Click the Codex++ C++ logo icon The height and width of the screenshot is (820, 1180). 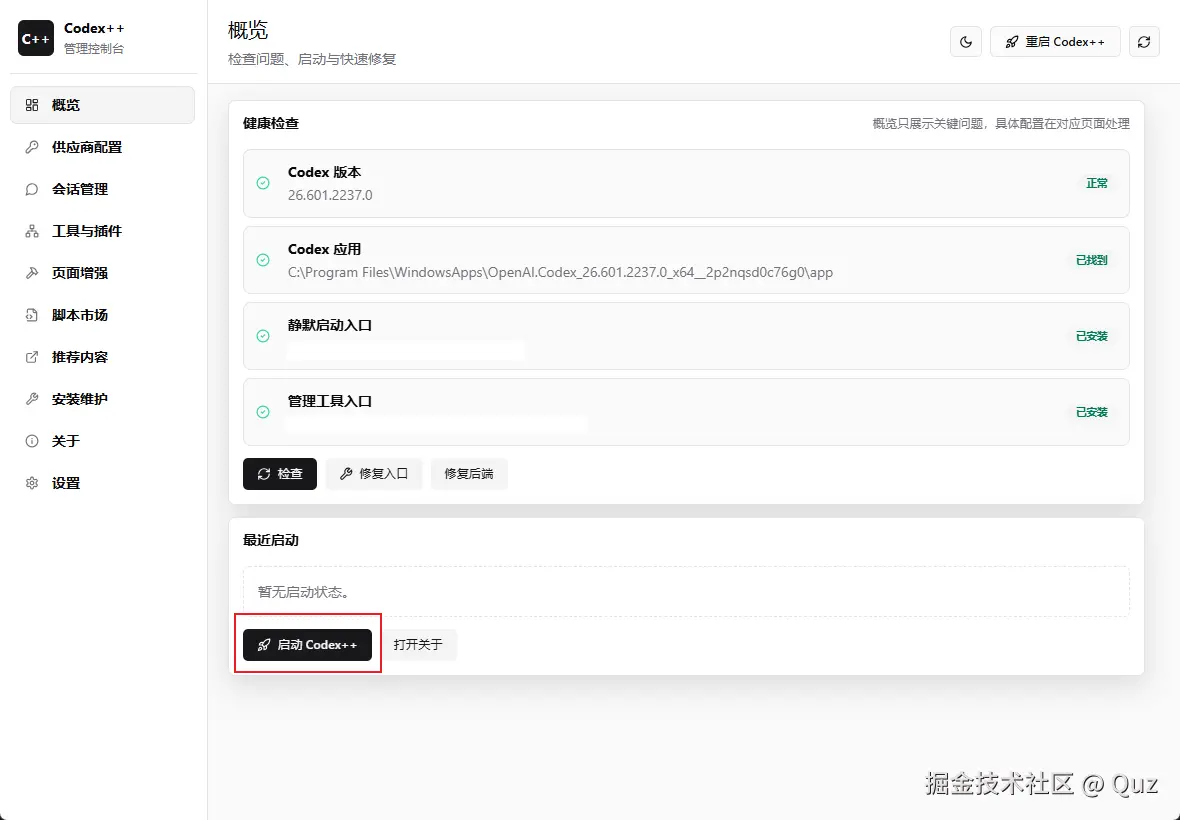pyautogui.click(x=35, y=38)
